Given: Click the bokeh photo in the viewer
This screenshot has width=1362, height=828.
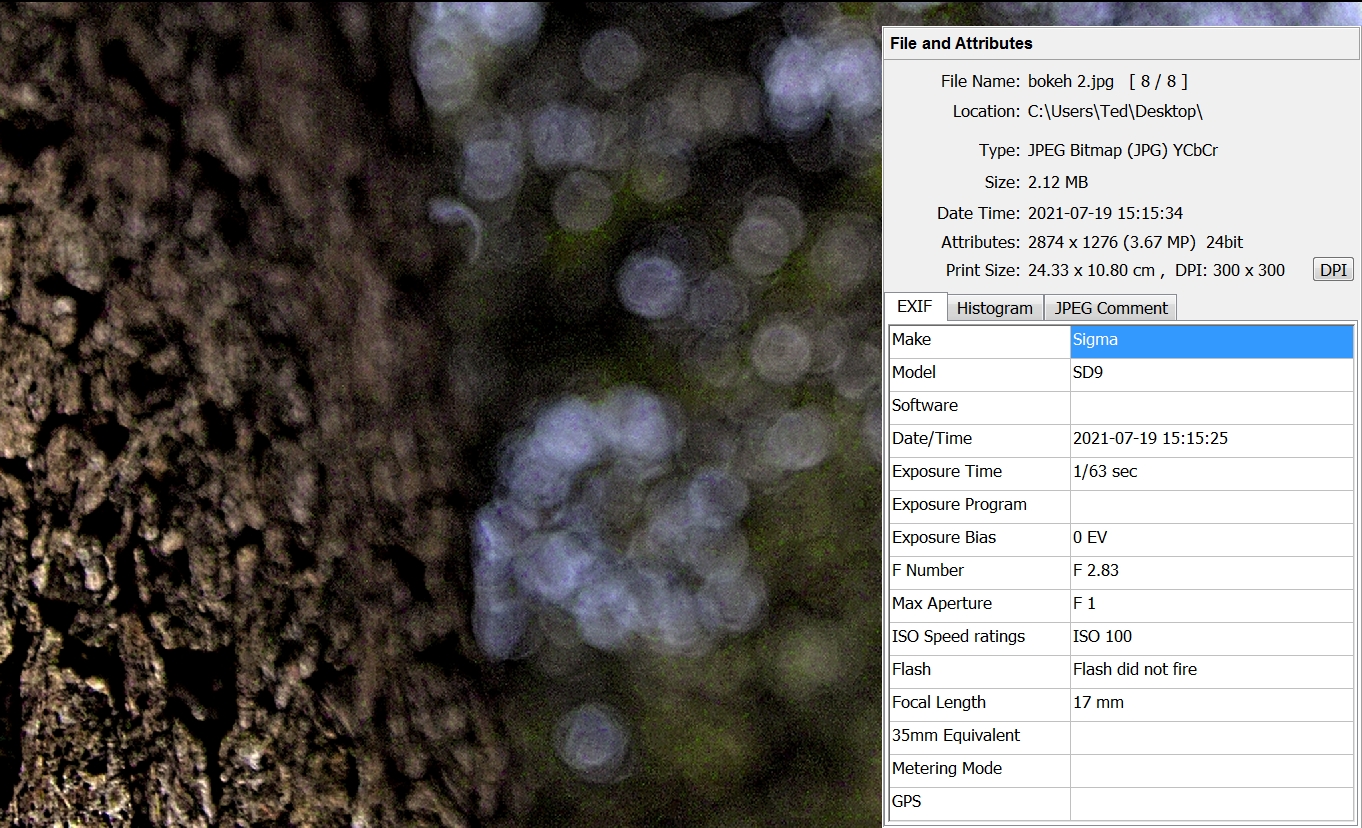Looking at the screenshot, I should point(440,414).
